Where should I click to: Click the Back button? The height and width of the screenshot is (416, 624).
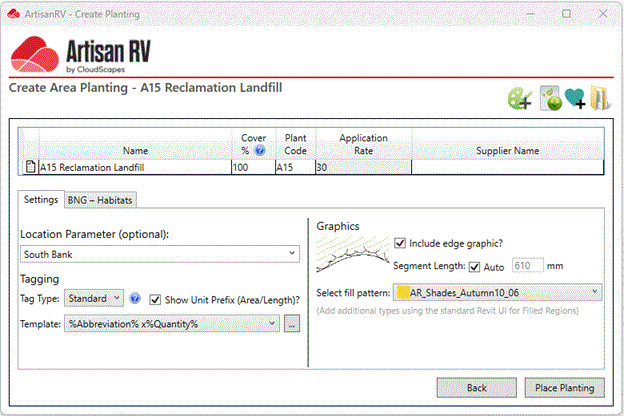[x=476, y=388]
